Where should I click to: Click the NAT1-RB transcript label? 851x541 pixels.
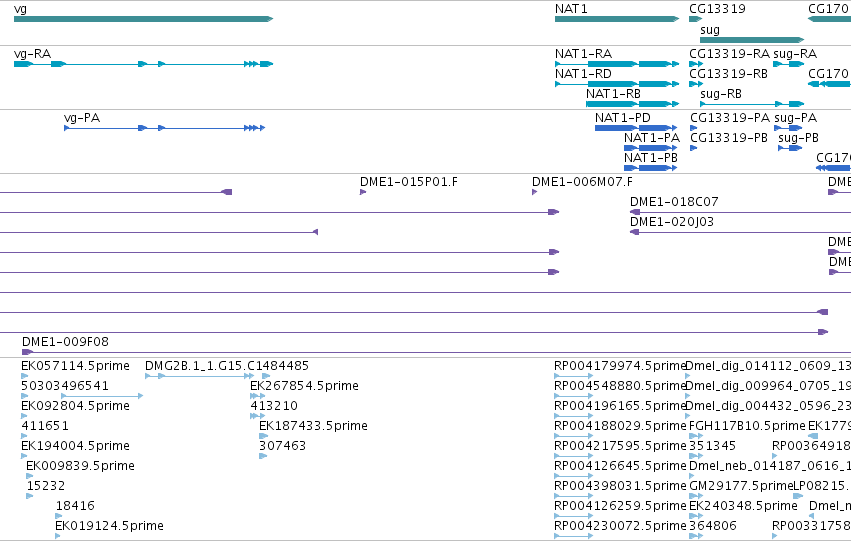pyautogui.click(x=613, y=94)
